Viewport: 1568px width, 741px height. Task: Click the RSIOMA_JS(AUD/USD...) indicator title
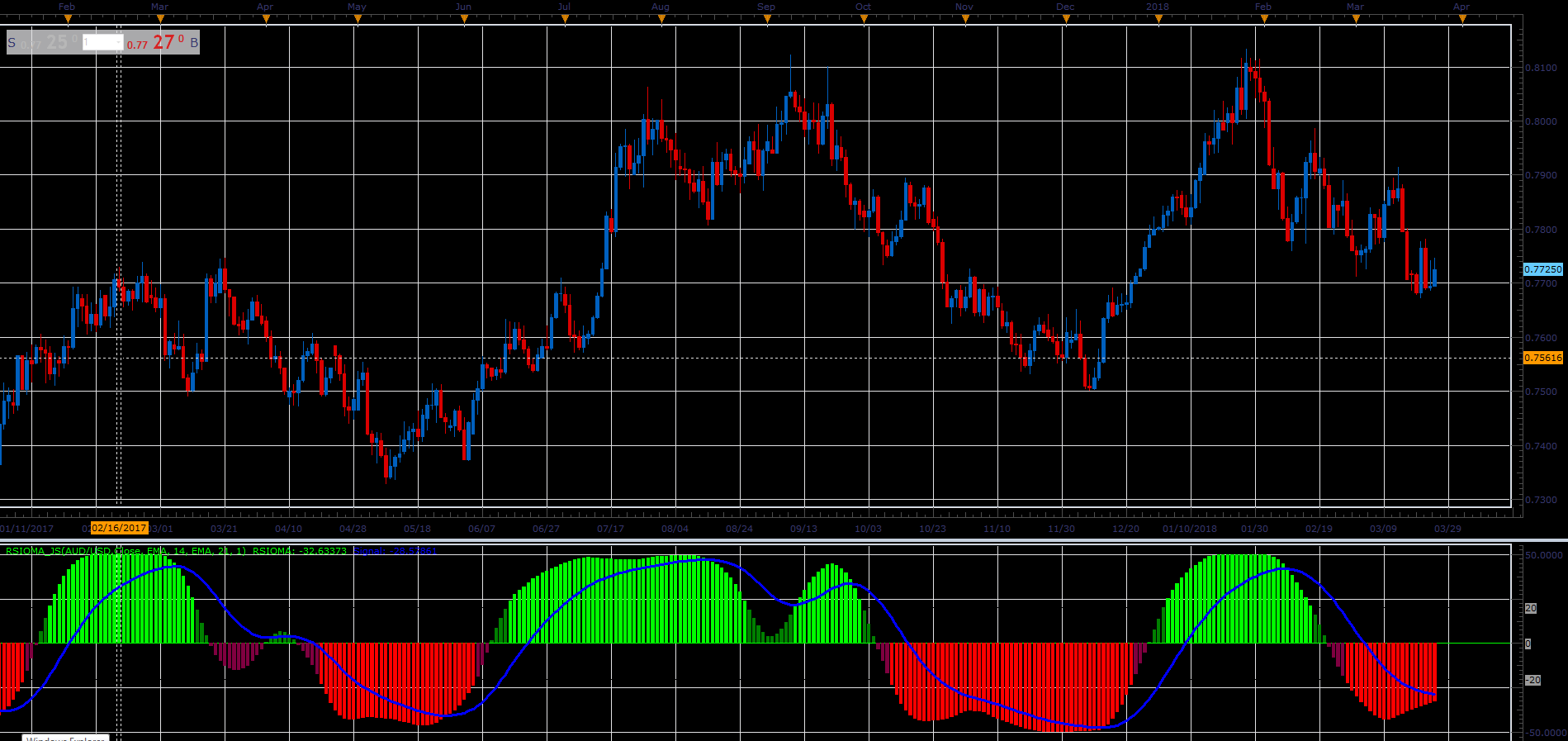(x=126, y=551)
